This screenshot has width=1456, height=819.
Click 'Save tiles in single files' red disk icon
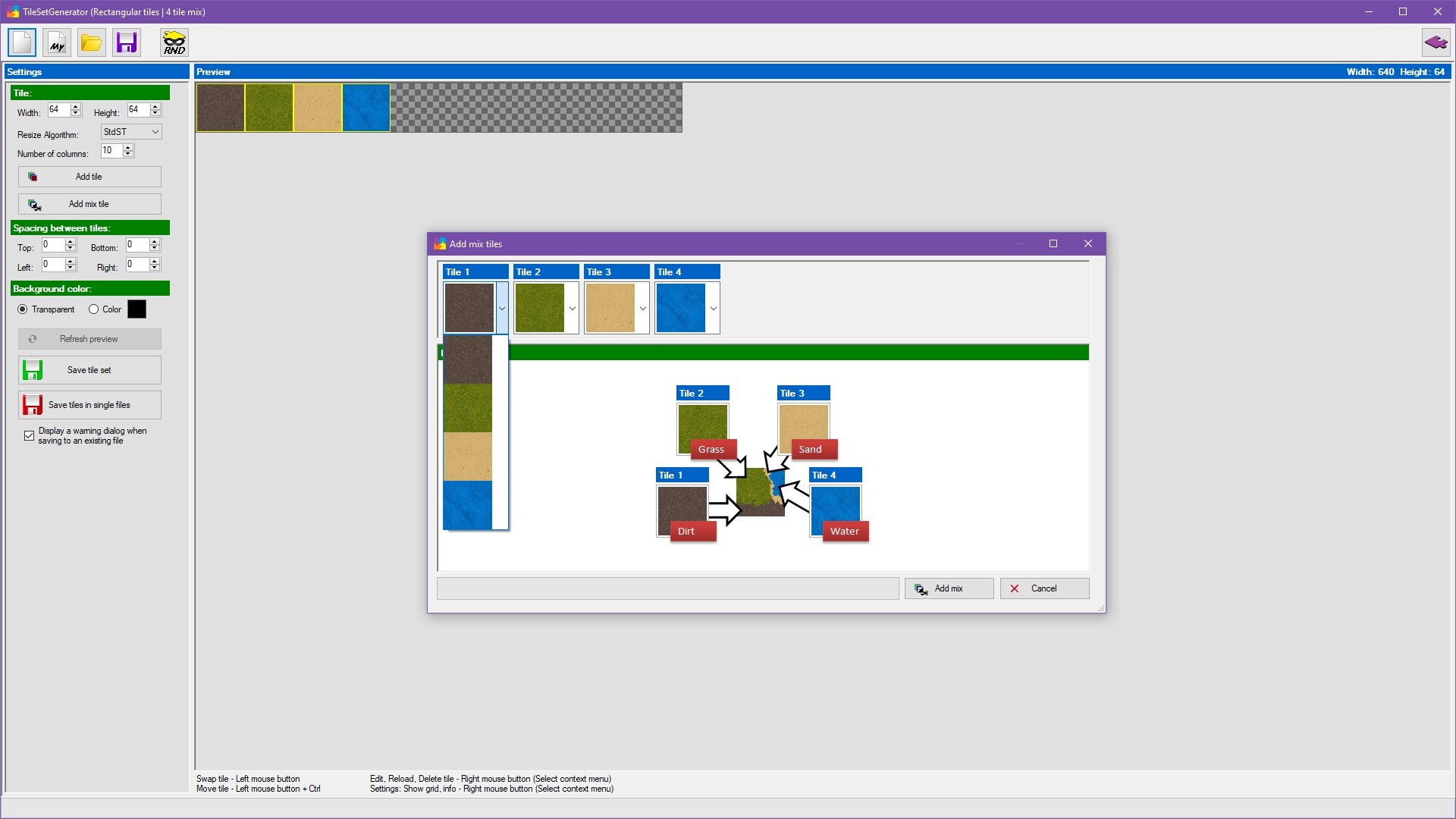click(32, 404)
